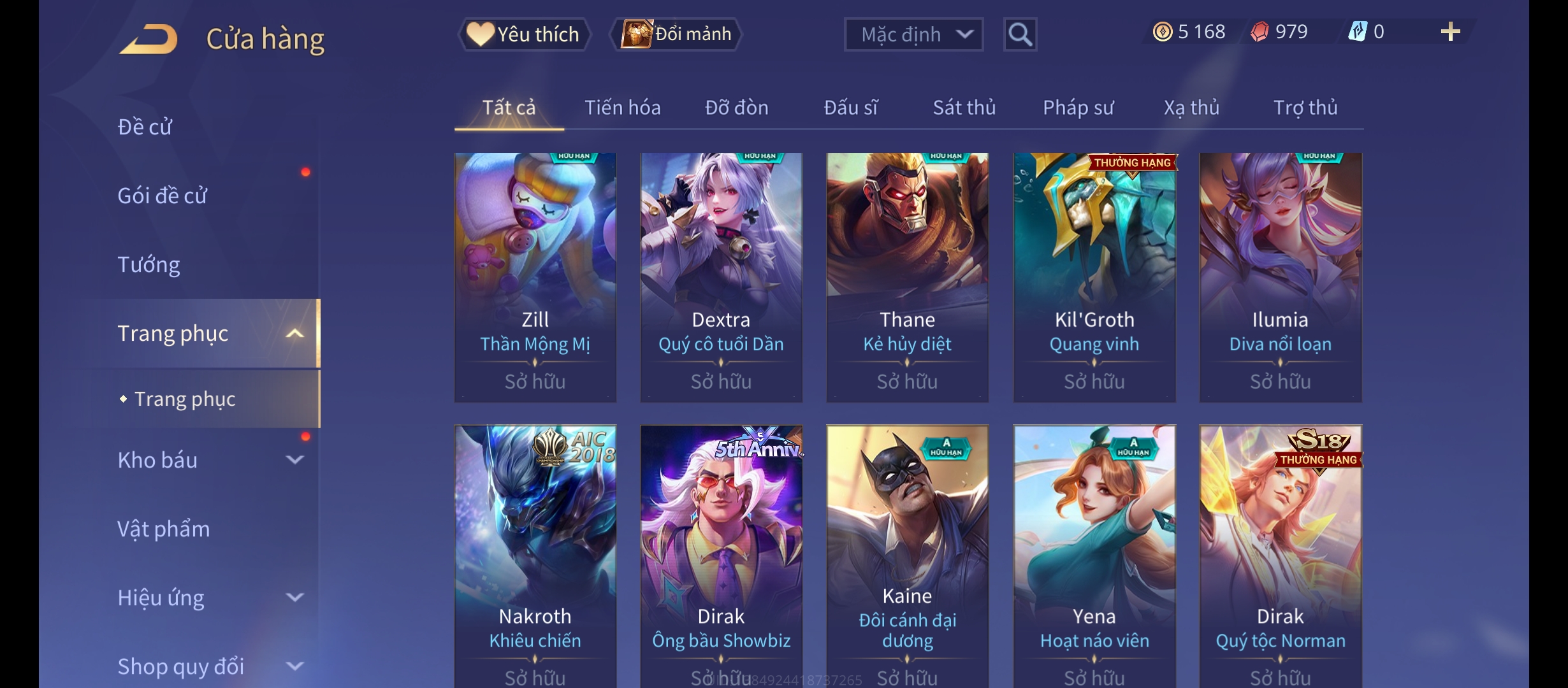Open the Gói đề cử menu
This screenshot has width=1568, height=688.
click(162, 196)
